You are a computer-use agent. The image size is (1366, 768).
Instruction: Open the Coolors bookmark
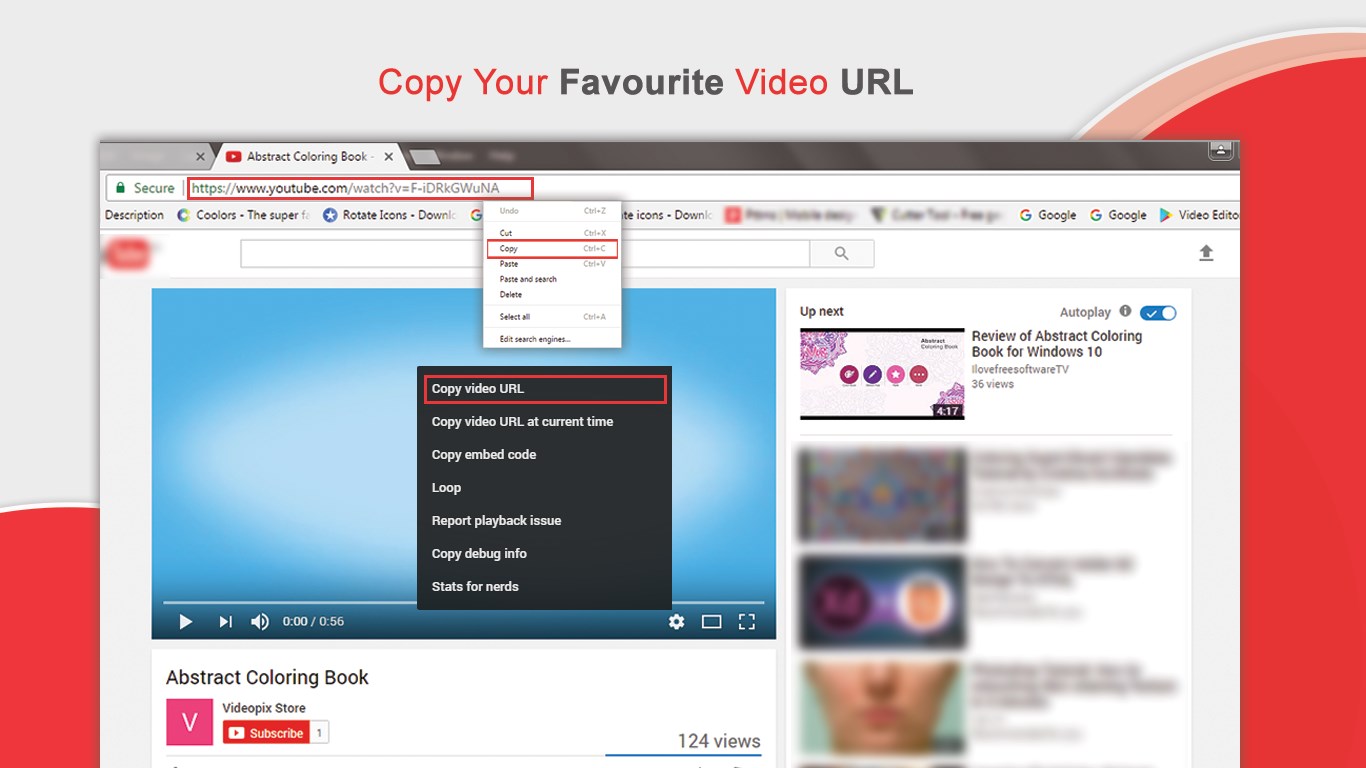244,215
